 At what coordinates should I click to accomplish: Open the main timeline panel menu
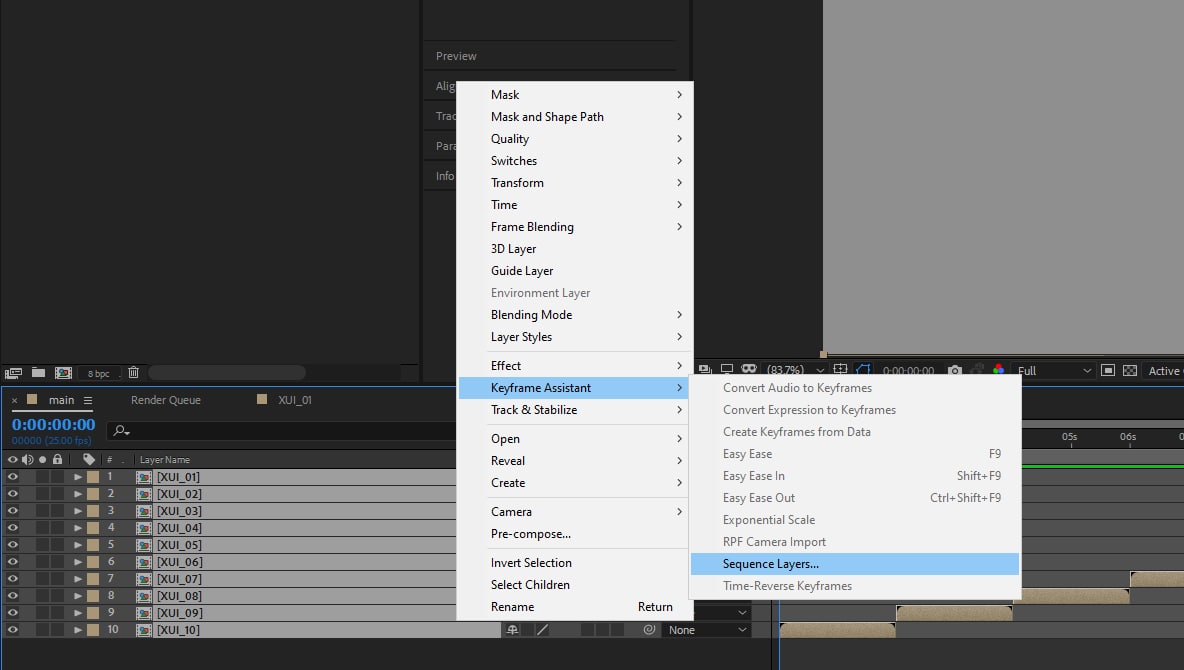pyautogui.click(x=88, y=400)
